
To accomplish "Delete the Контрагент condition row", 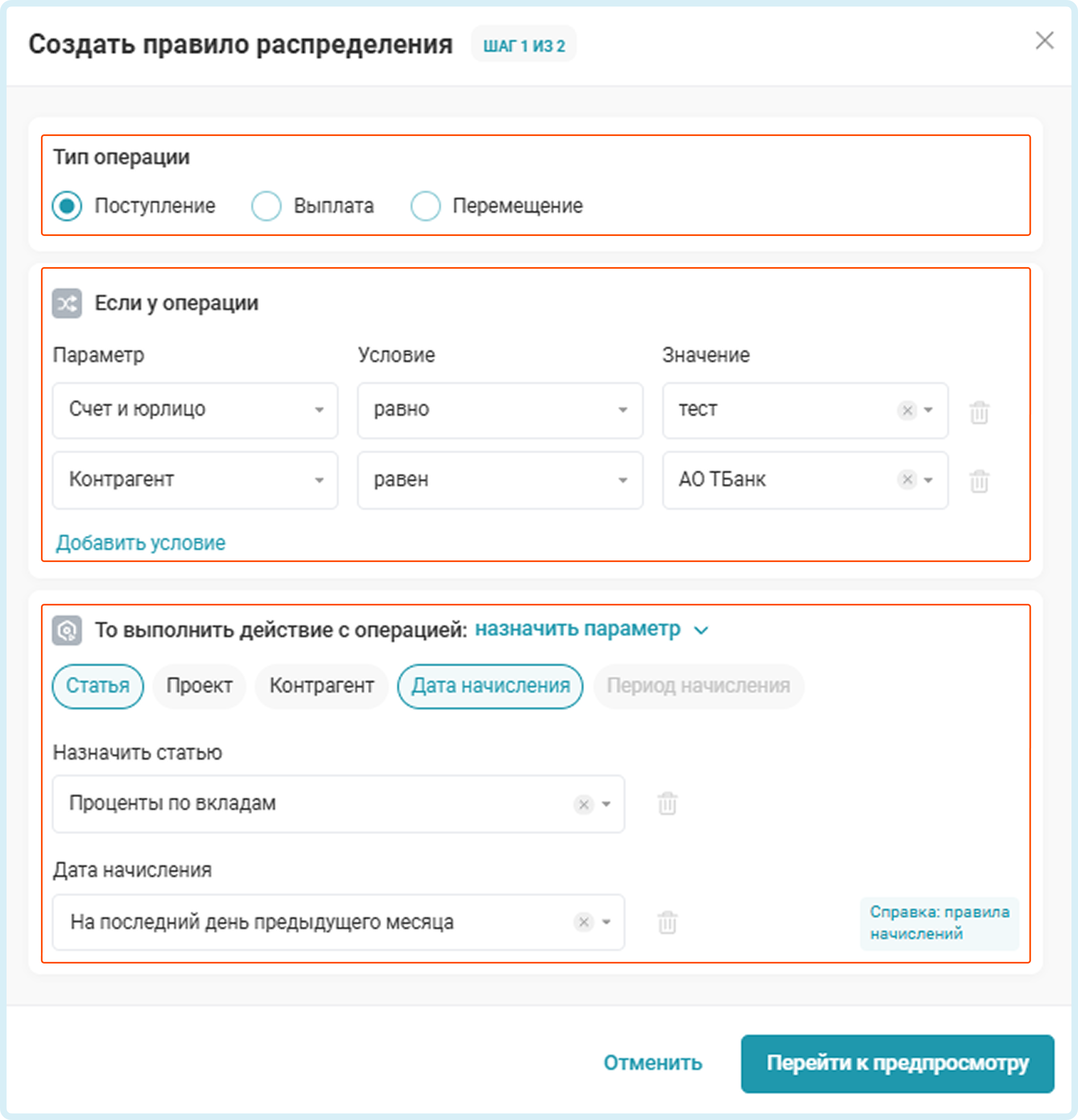I will point(978,481).
